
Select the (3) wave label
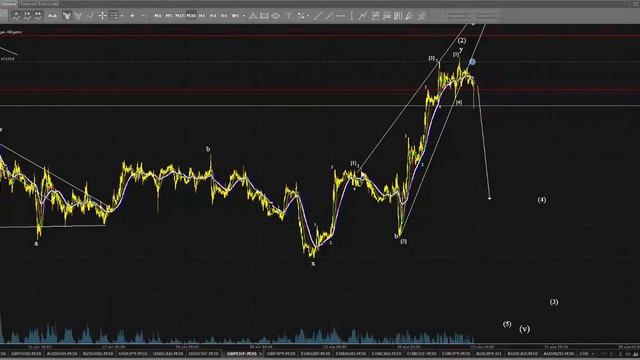point(554,302)
